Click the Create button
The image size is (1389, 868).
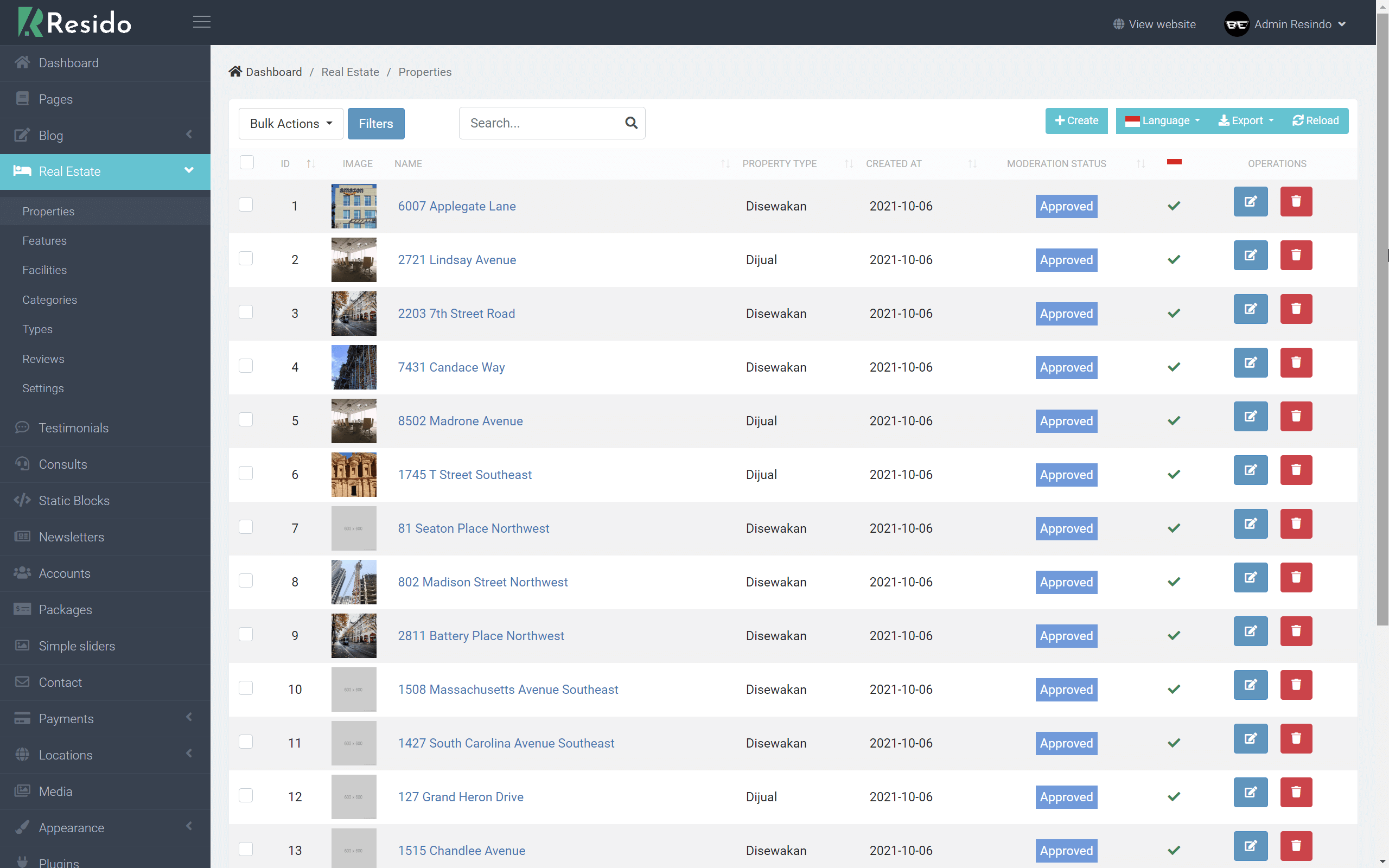pos(1076,120)
